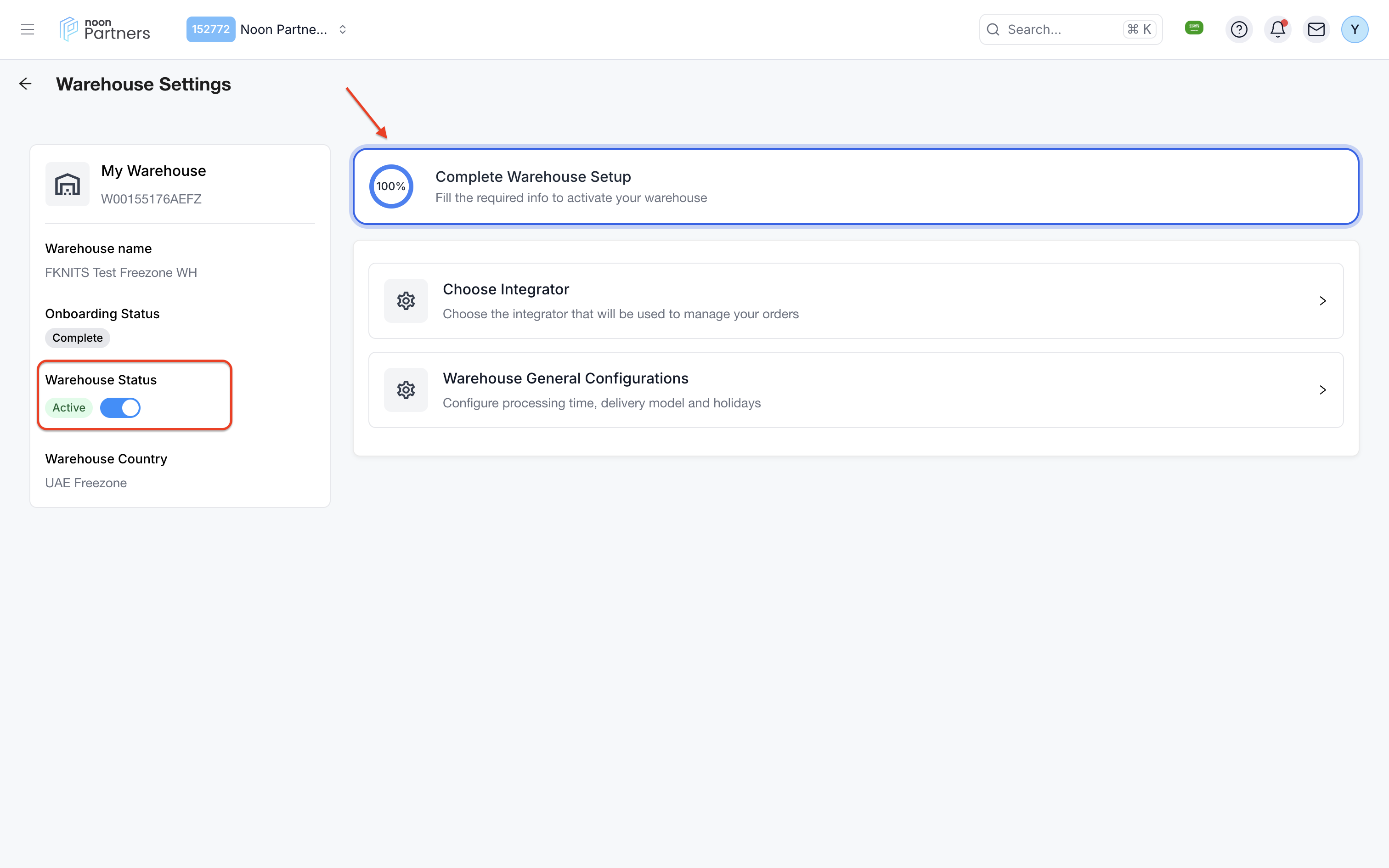Select warehouse code W00155176AEFZ
The width and height of the screenshot is (1389, 868).
pos(152,198)
